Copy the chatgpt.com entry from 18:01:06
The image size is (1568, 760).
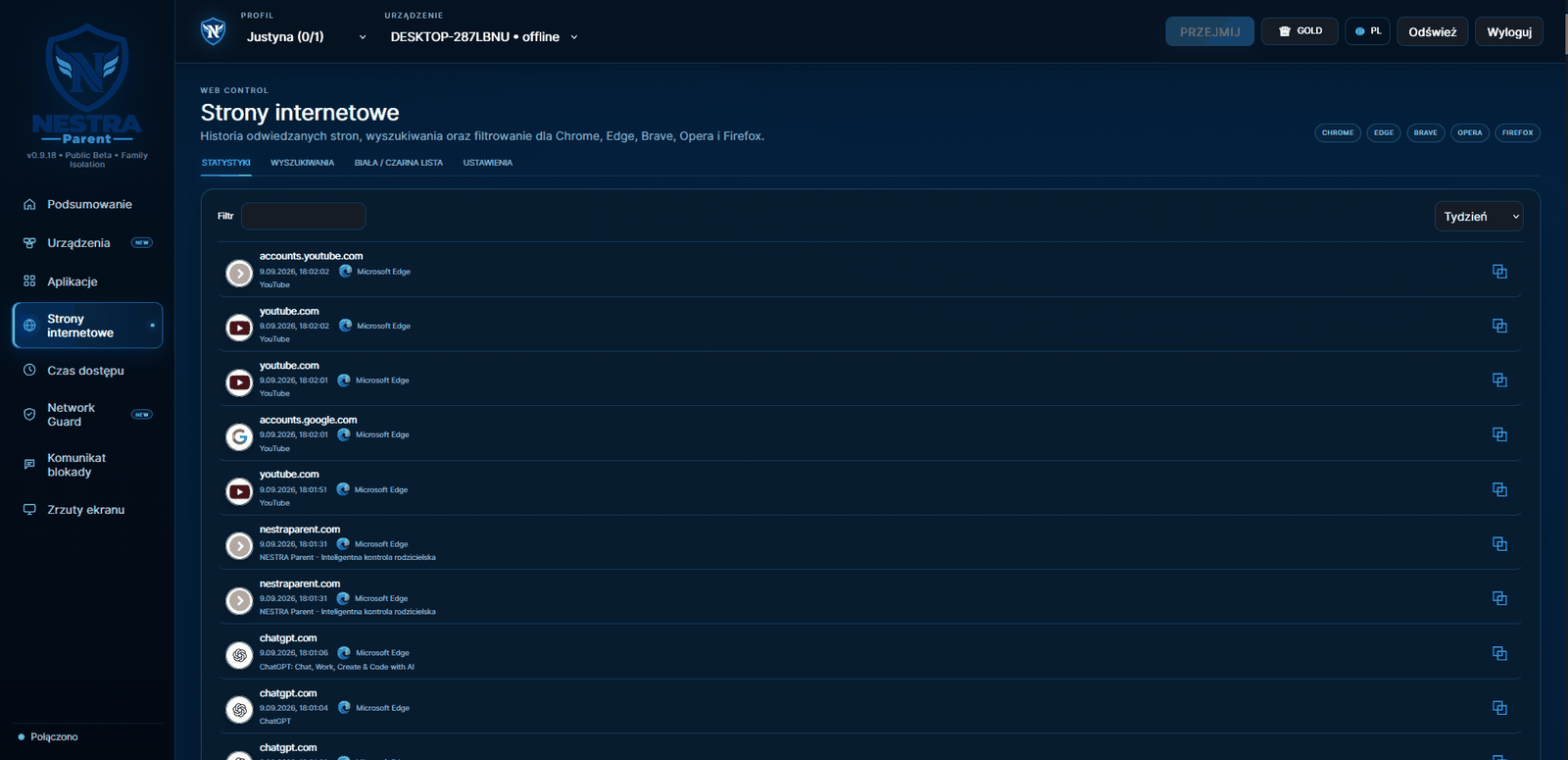click(1499, 653)
